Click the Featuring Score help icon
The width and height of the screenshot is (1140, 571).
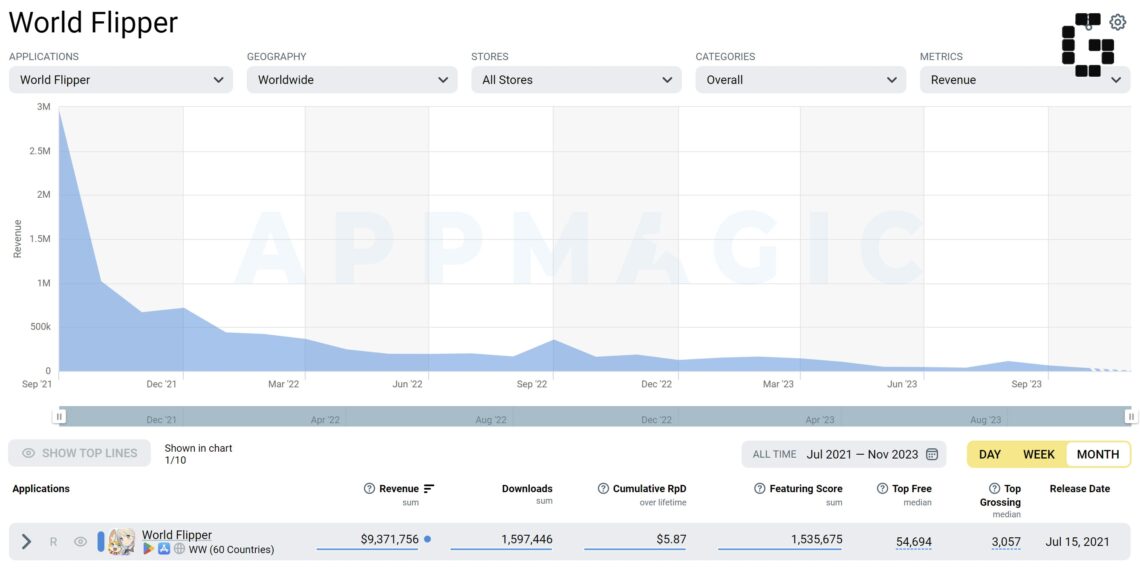coord(760,489)
